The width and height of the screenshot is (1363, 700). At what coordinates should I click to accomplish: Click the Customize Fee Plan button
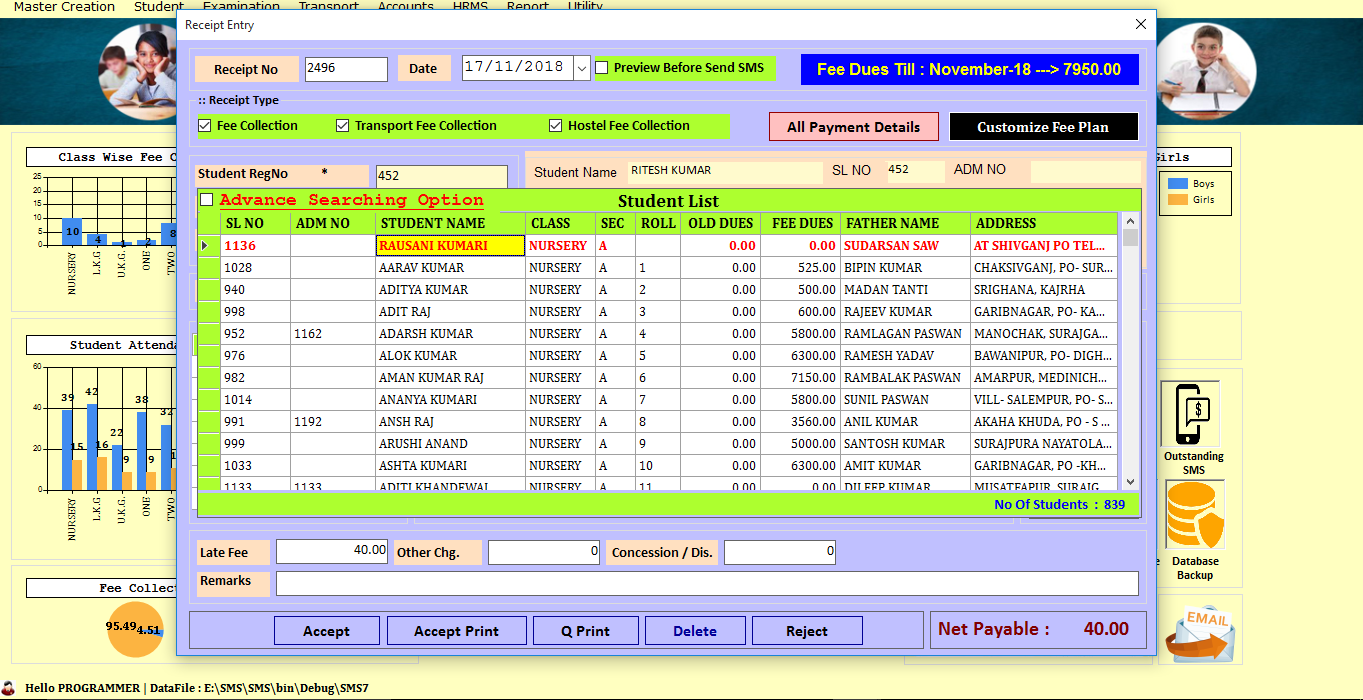pyautogui.click(x=1043, y=127)
